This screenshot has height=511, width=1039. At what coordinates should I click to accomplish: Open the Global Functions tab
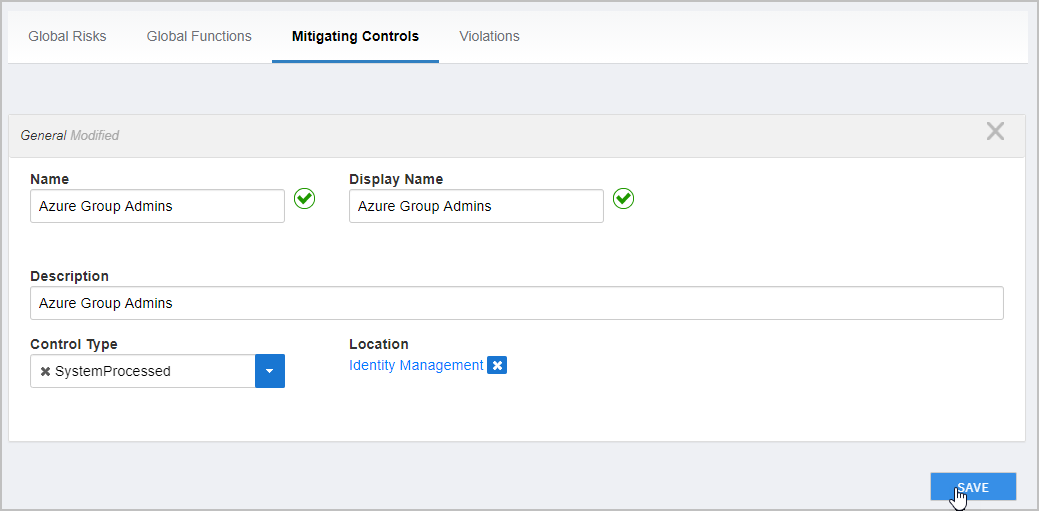coord(199,36)
